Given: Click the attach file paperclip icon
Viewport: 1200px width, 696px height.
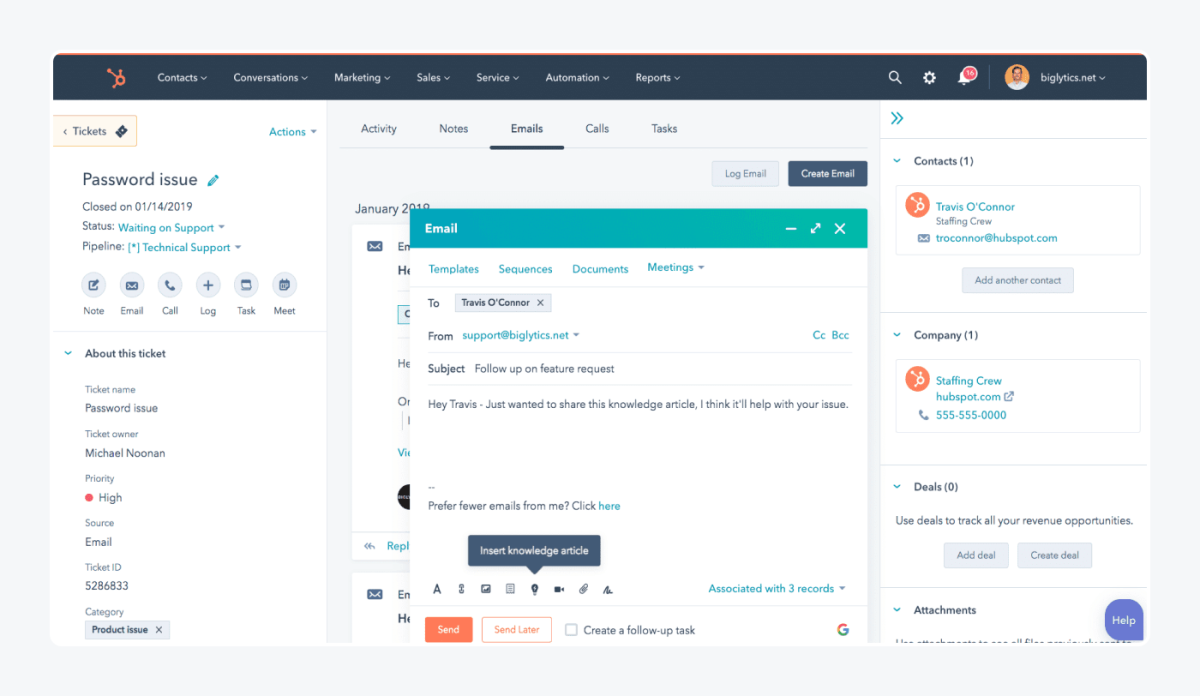Looking at the screenshot, I should coord(584,589).
